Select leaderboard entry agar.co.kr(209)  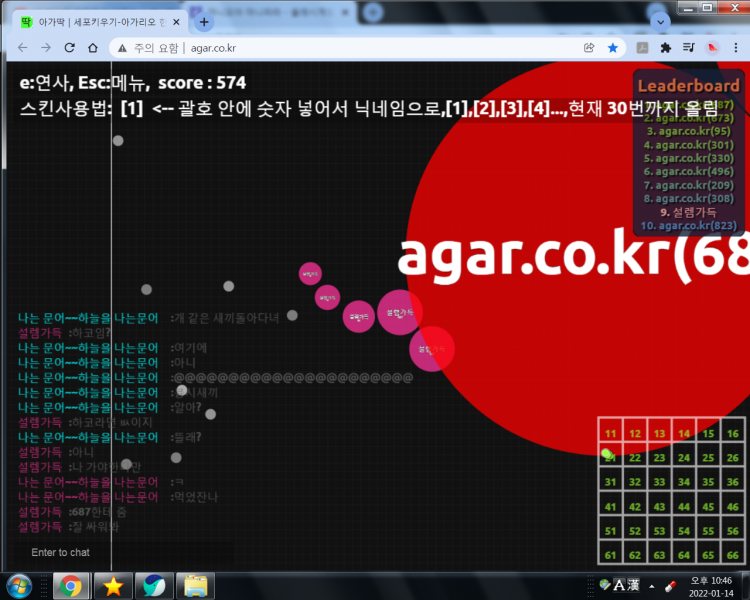click(x=689, y=185)
